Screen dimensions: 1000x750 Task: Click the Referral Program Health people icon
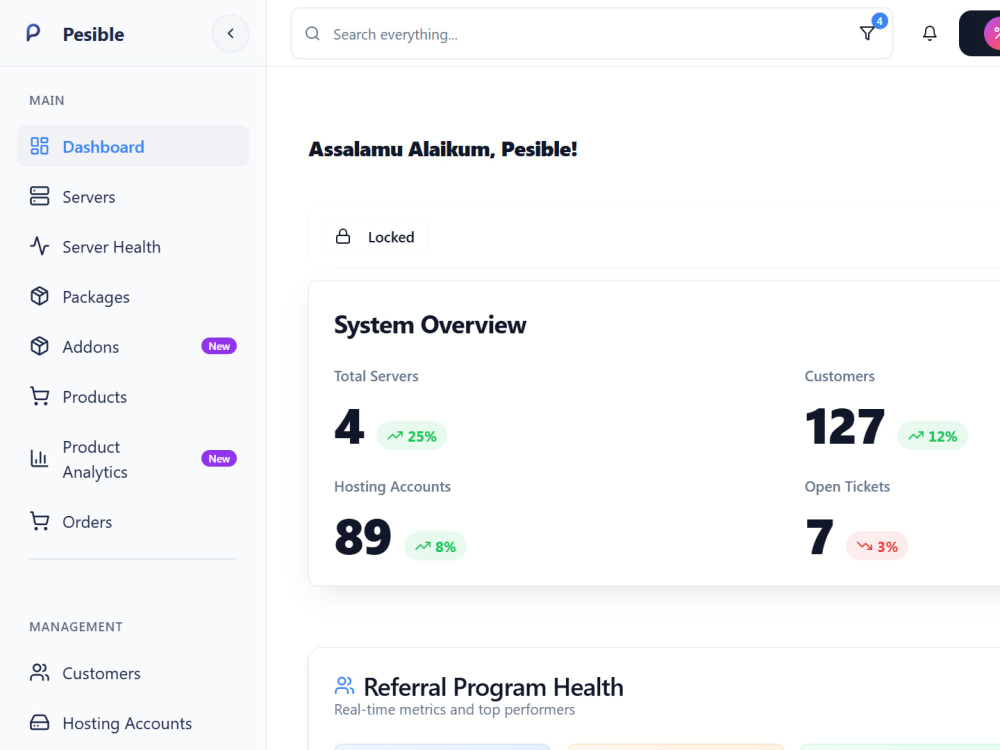point(344,686)
